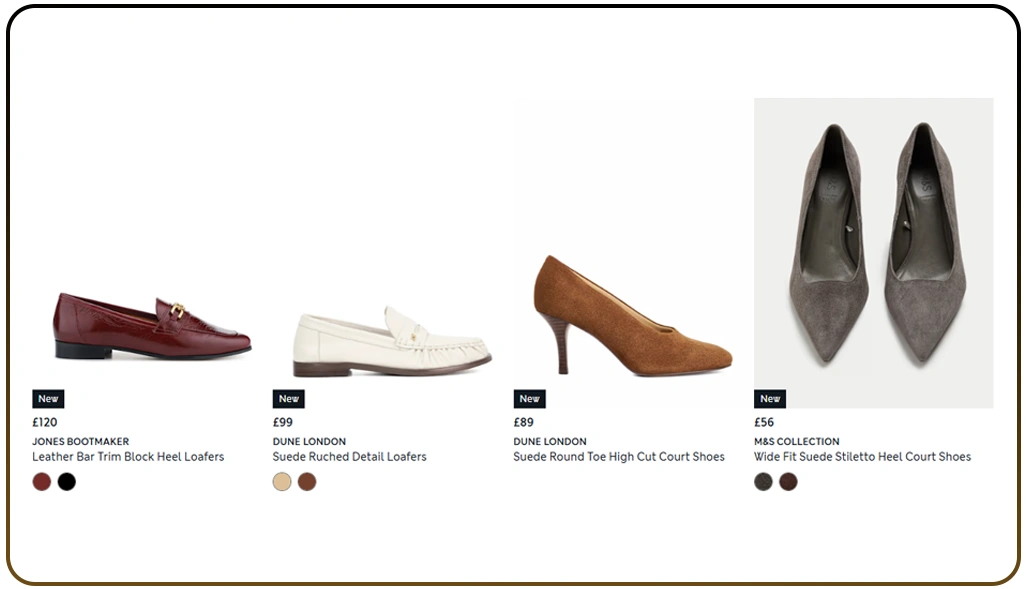Choose brown swatch under Suede Ruched Loafers
Image resolution: width=1026 pixels, height=589 pixels.
(307, 482)
